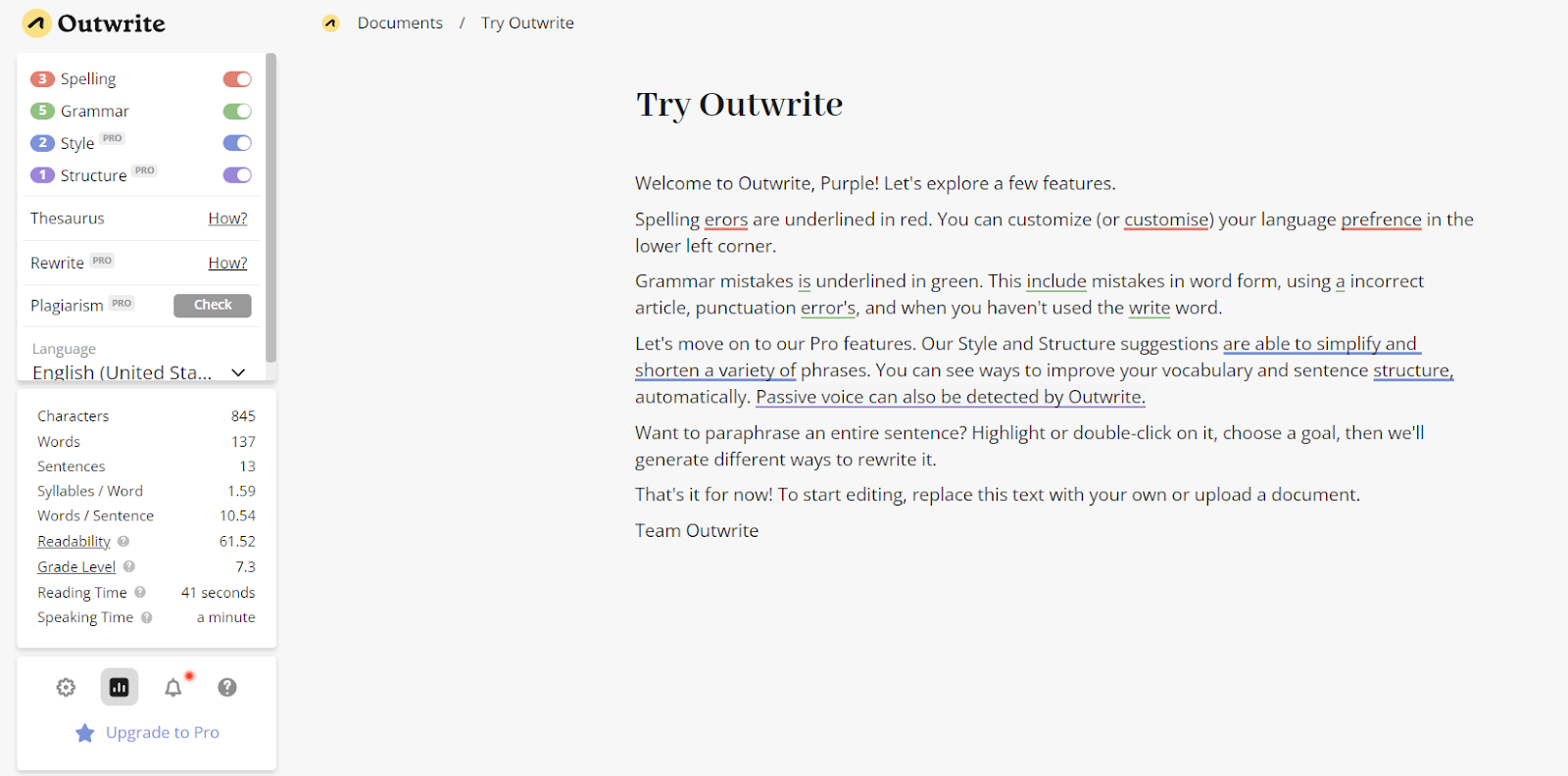
Task: Click the Upgrade to Pro link
Action: (162, 733)
